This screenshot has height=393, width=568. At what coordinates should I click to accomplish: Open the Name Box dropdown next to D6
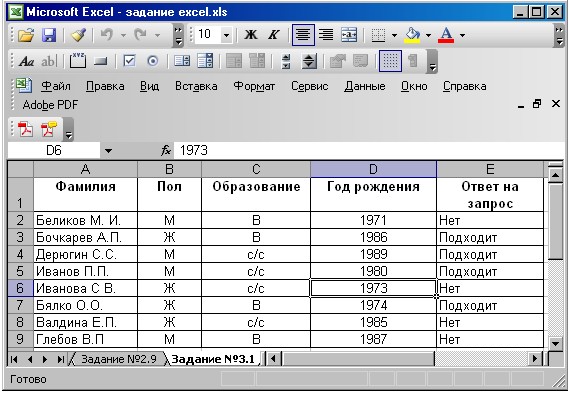tap(108, 150)
